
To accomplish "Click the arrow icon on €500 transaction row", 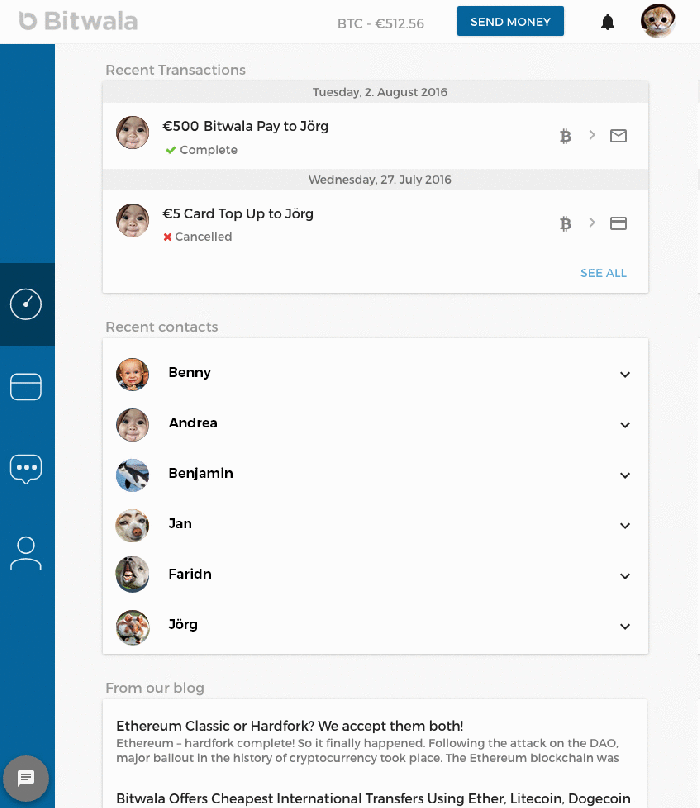I will coord(592,135).
